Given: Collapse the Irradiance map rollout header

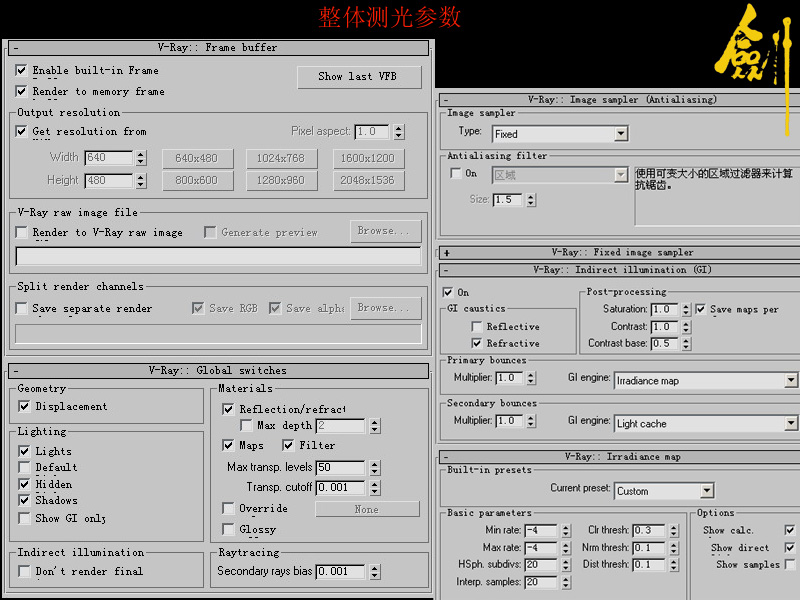Looking at the screenshot, I should pyautogui.click(x=446, y=456).
